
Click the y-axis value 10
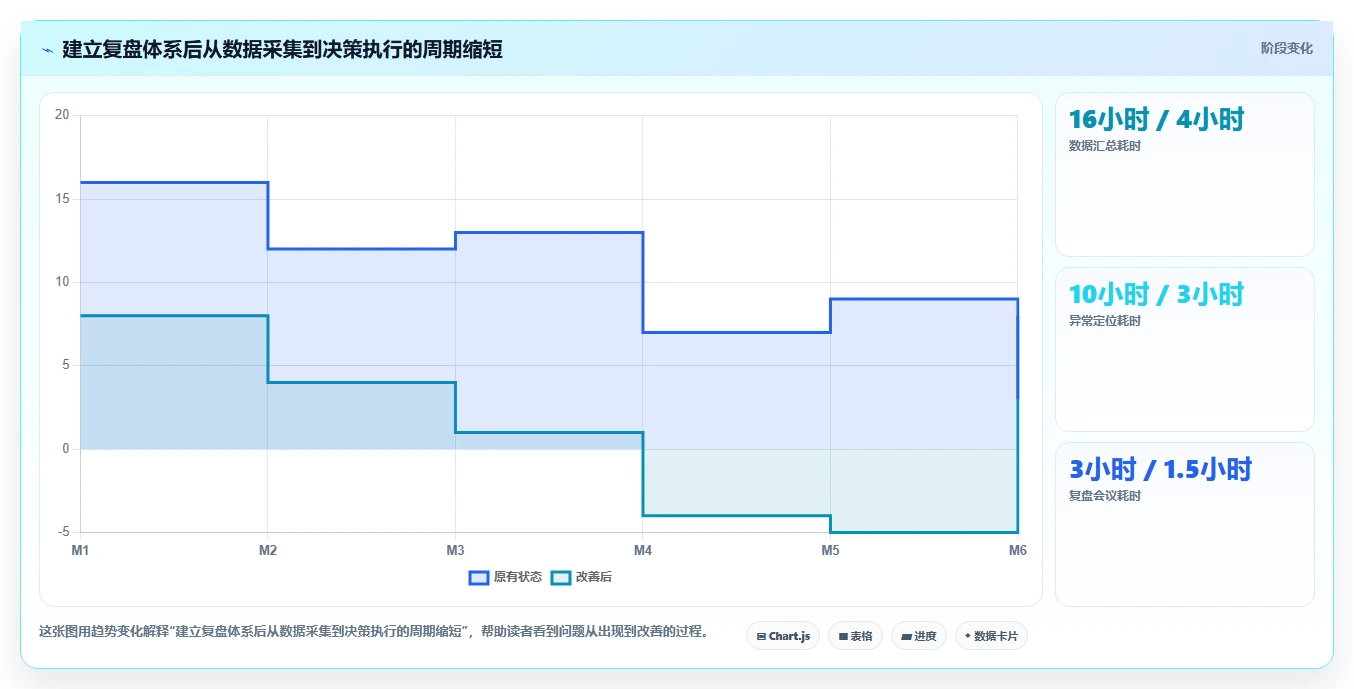(62, 282)
